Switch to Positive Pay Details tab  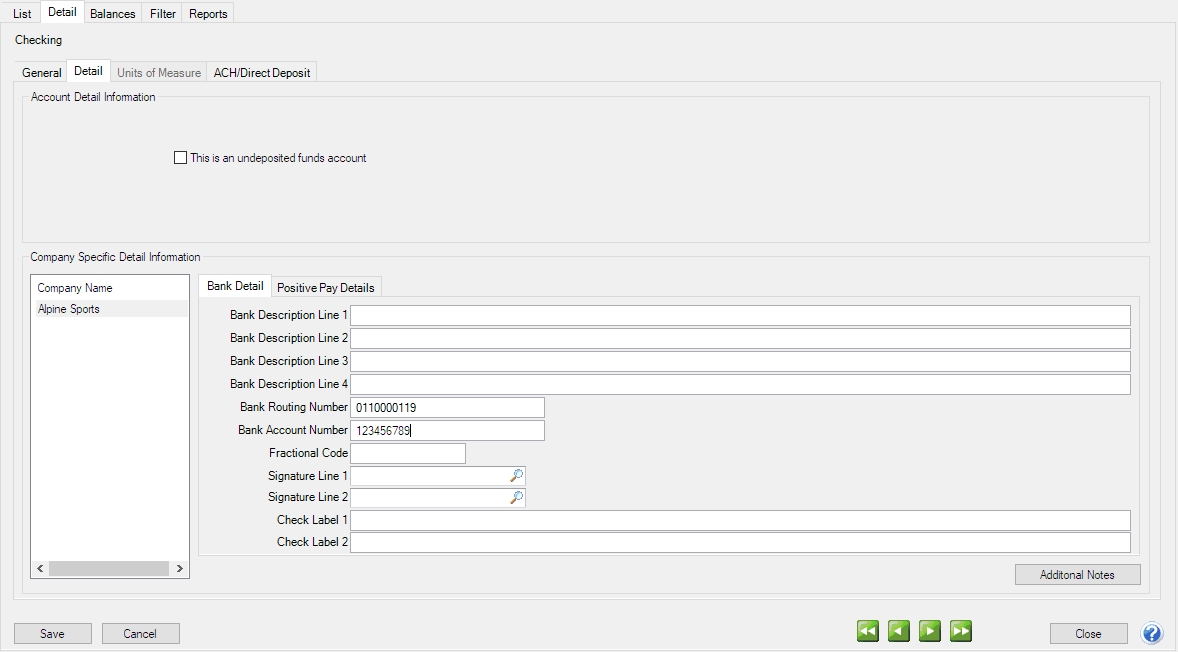325,288
